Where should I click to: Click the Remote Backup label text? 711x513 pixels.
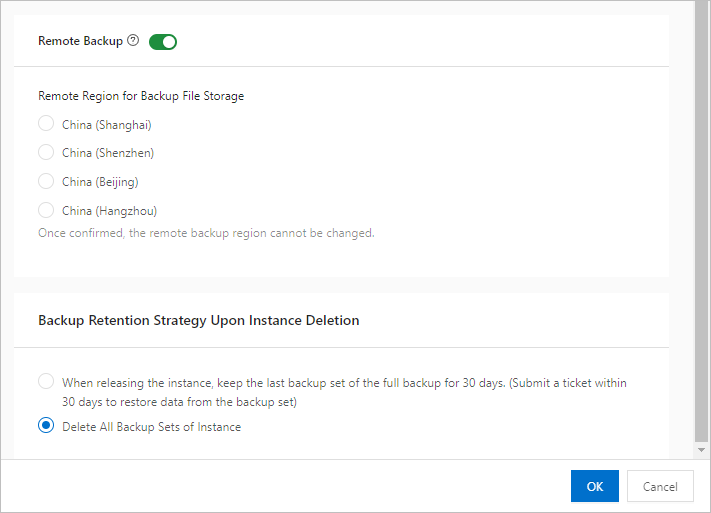[80, 41]
